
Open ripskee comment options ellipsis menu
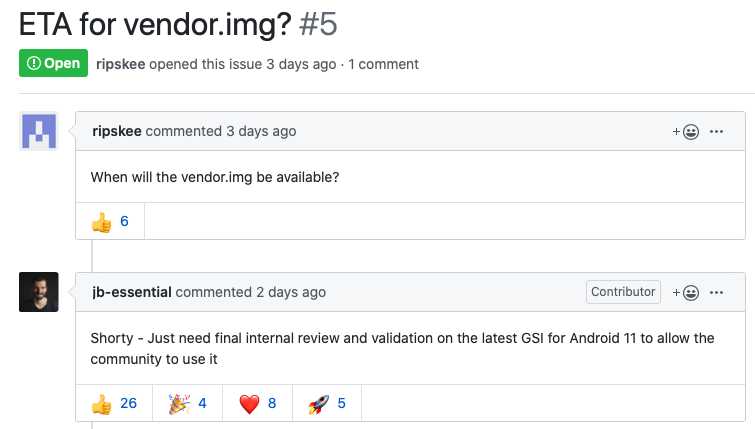click(x=716, y=131)
